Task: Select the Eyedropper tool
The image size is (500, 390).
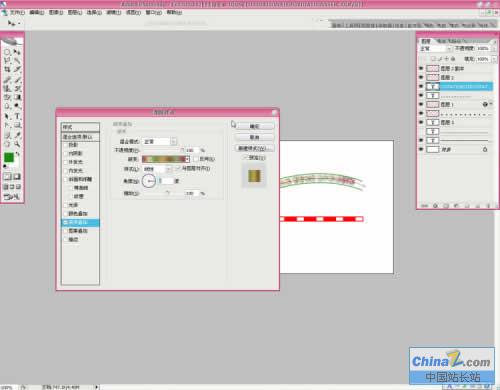Action: 17,135
